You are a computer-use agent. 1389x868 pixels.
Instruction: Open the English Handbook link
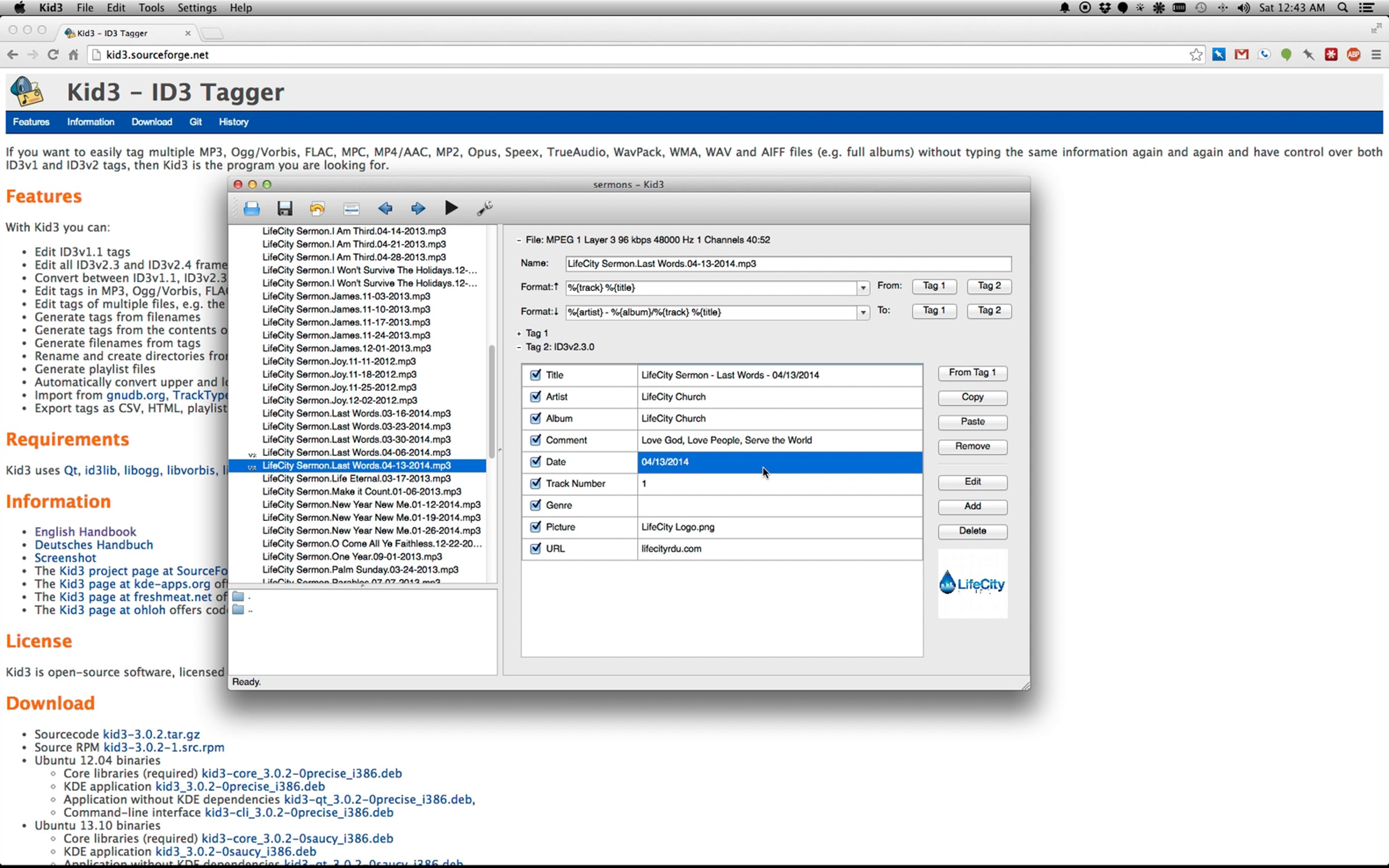tap(85, 531)
